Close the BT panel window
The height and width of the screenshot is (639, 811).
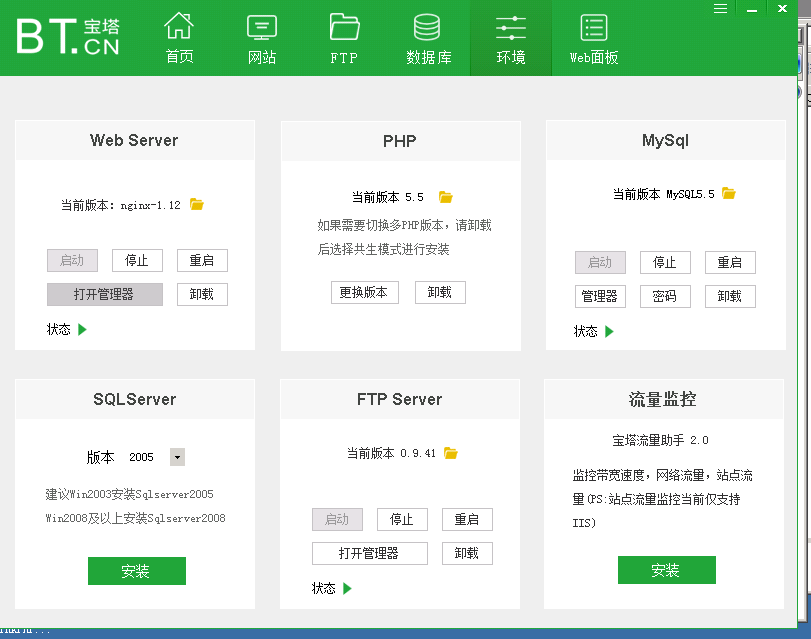(783, 8)
